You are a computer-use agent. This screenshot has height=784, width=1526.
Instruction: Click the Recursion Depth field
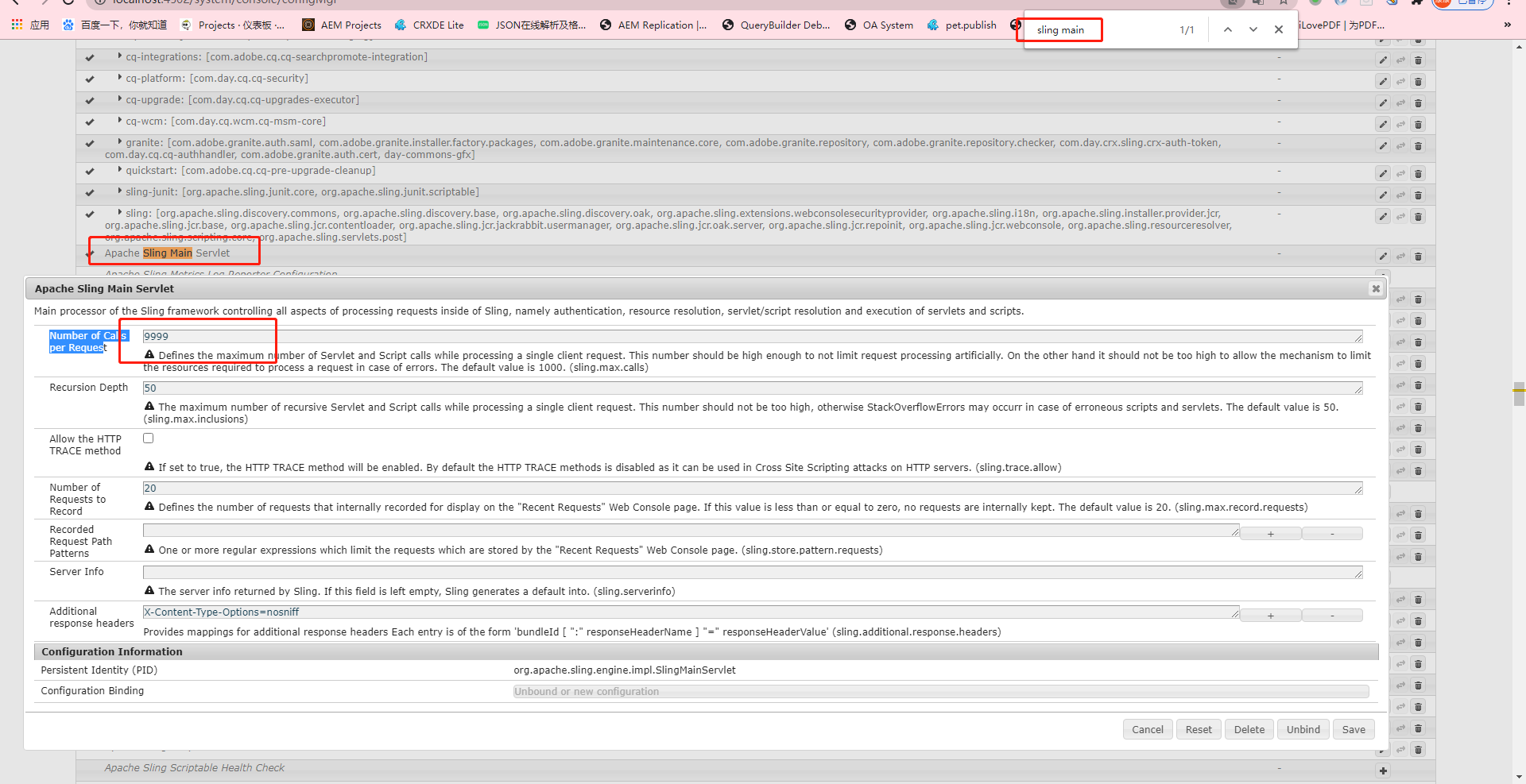point(753,388)
